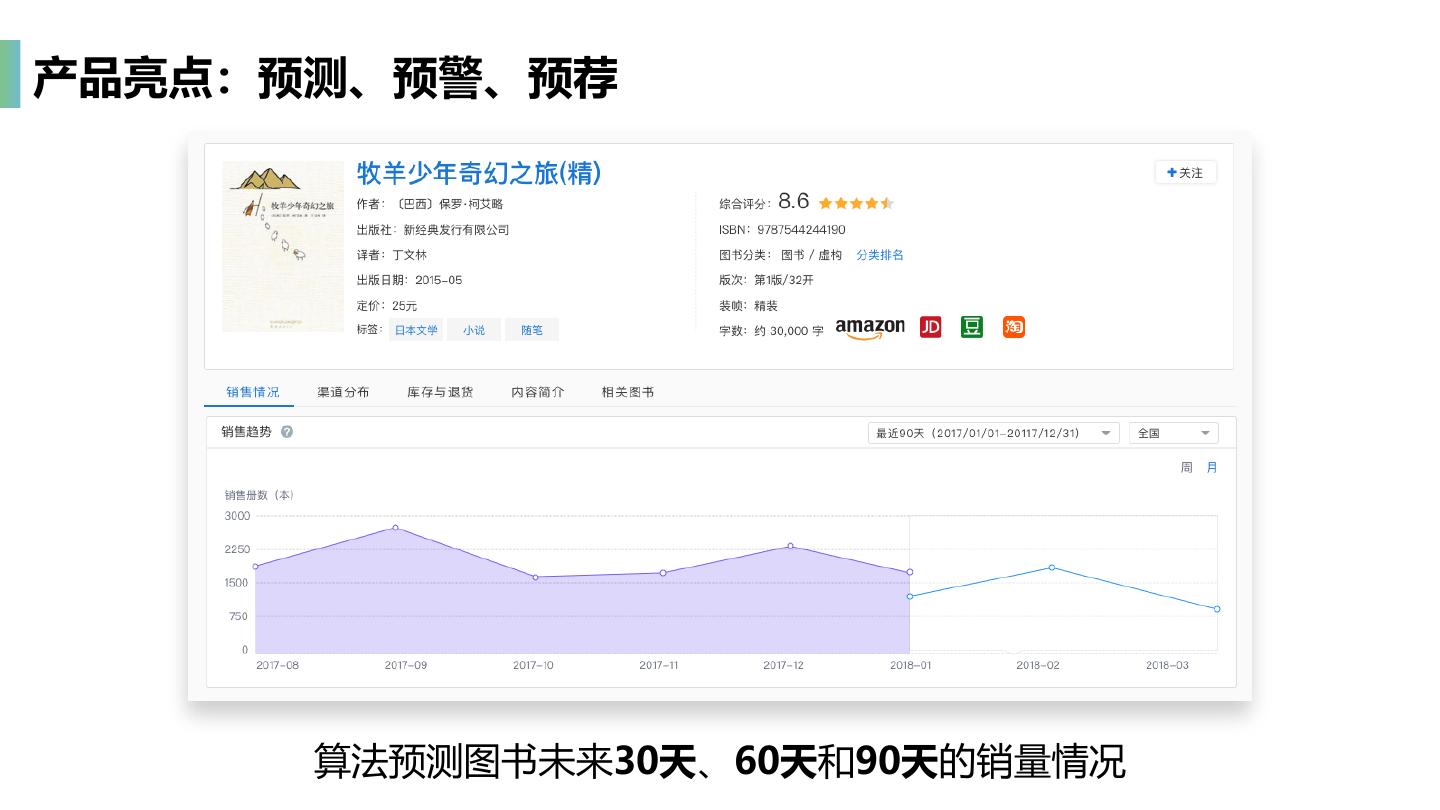
Task: Select the 销售情况 tab
Action: click(x=252, y=392)
